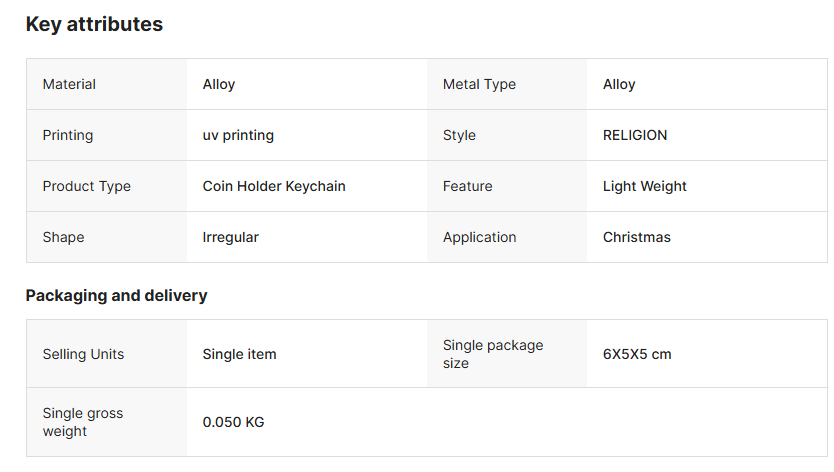Viewport: 834px width, 472px height.
Task: Click the Key attributes heading
Action: pyautogui.click(x=94, y=25)
